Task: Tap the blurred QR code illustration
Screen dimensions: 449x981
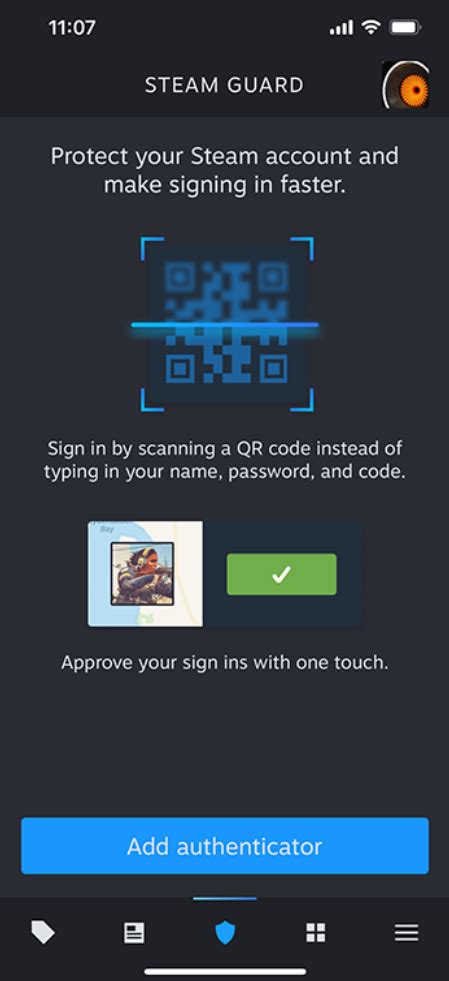Action: 226,323
